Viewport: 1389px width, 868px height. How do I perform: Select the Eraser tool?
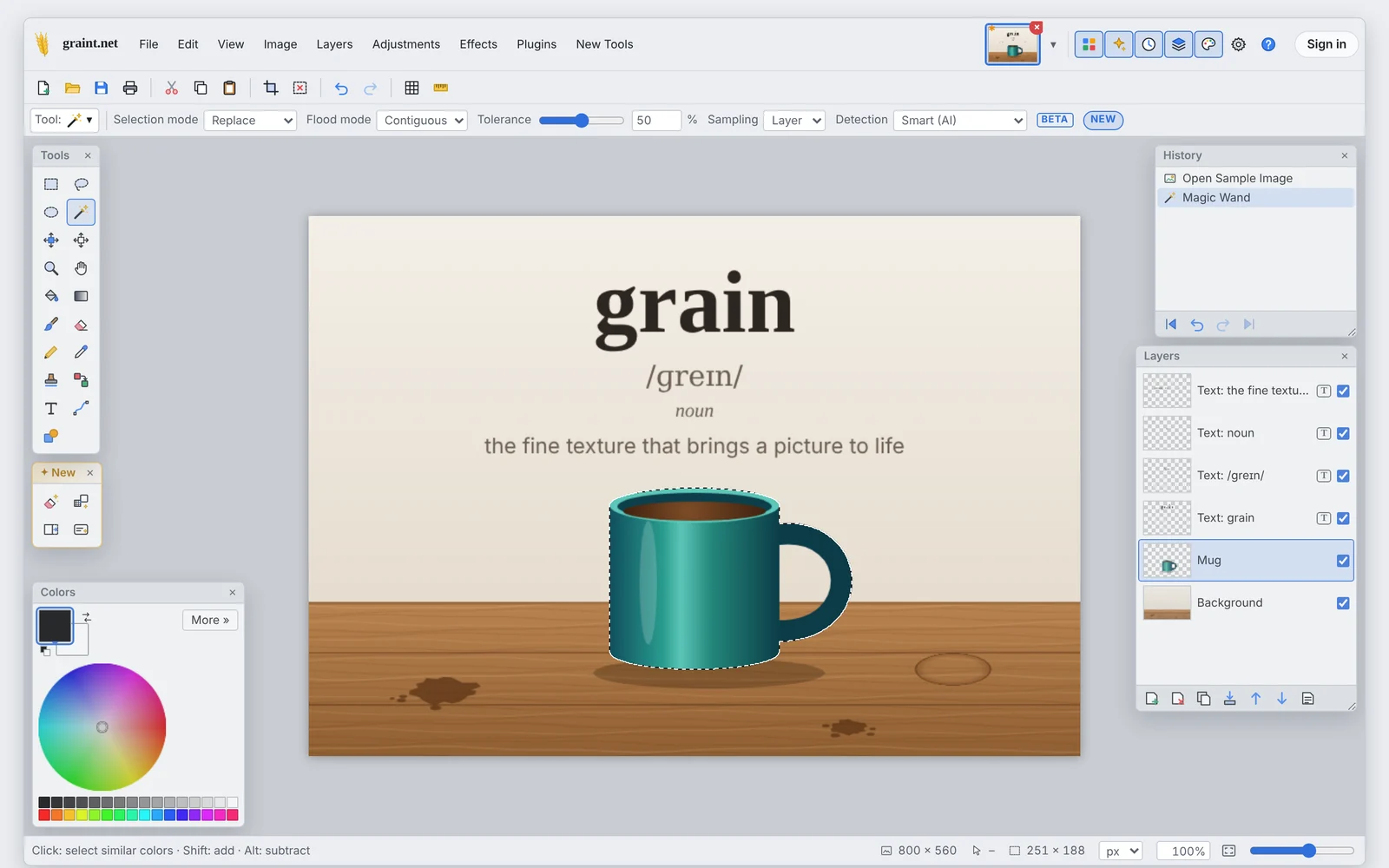[81, 325]
